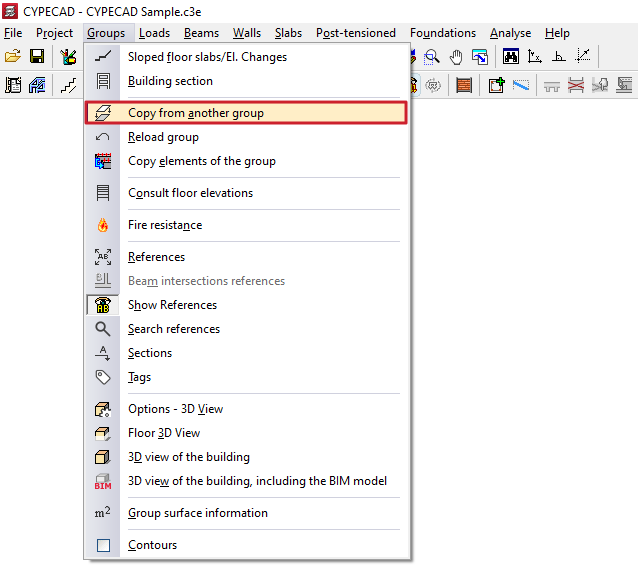Click the open file folder toolbar icon

tap(13, 56)
